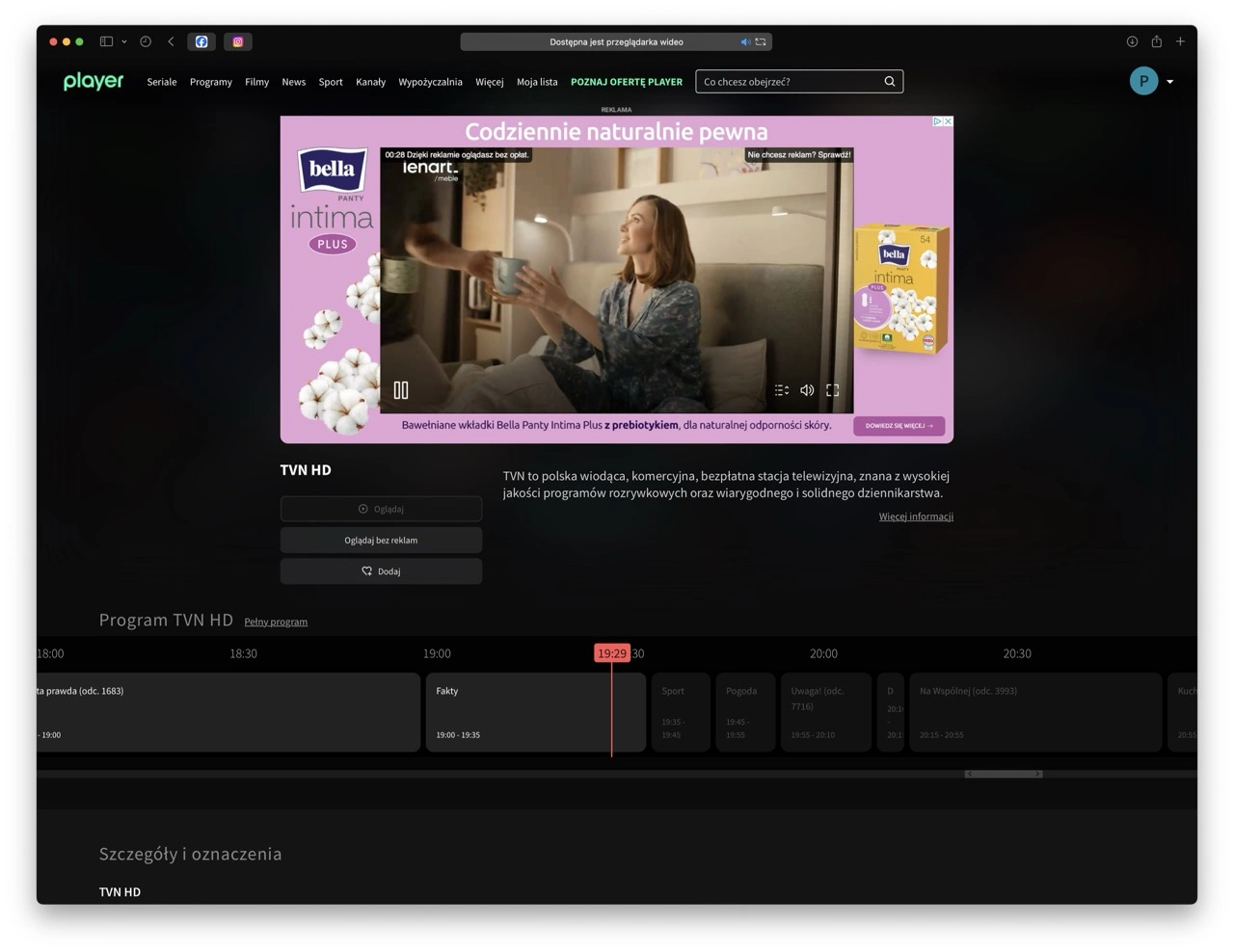
Task: Open the Kanały section
Action: [x=370, y=82]
